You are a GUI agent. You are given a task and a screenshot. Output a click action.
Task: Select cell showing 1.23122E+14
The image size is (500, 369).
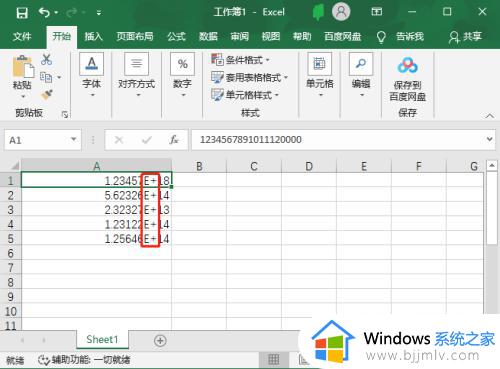97,224
